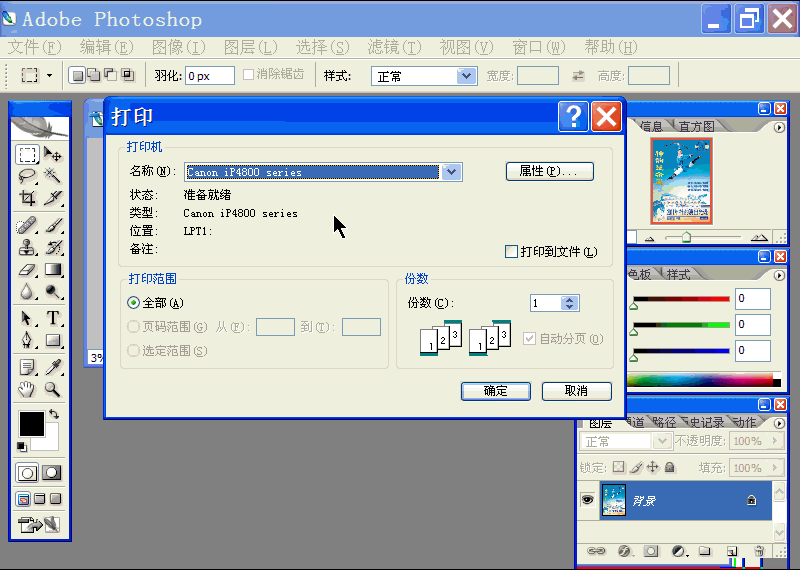Select the Hand tool
Viewport: 800px width, 570px height.
pos(27,389)
